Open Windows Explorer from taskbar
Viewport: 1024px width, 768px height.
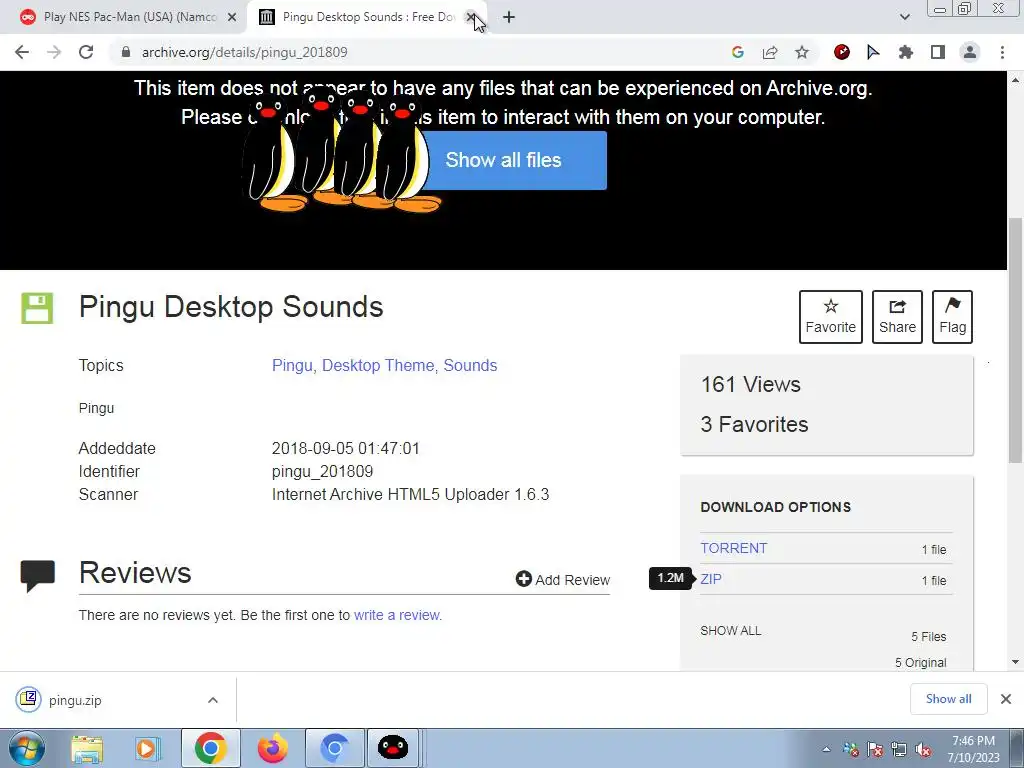point(87,749)
